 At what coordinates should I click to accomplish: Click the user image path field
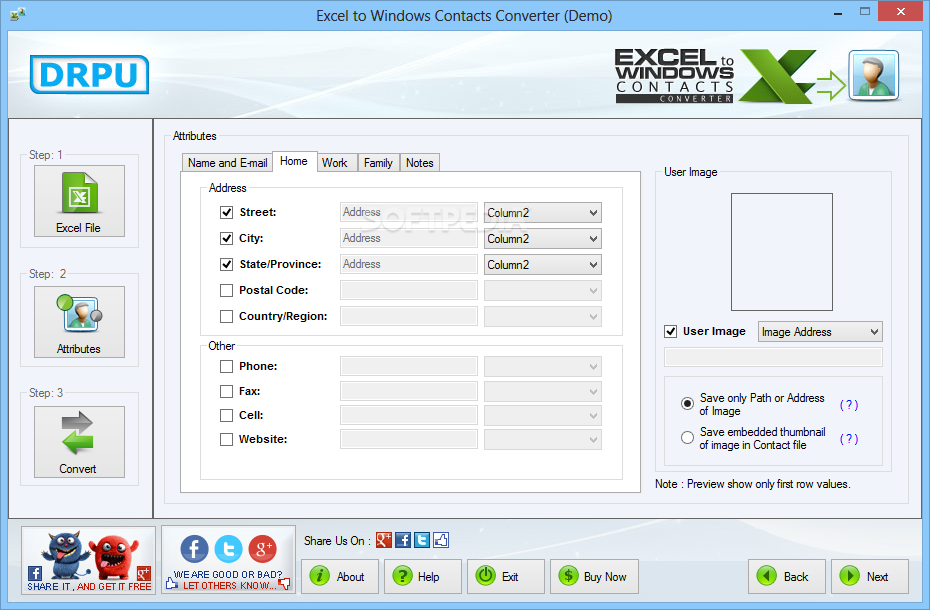(x=773, y=357)
